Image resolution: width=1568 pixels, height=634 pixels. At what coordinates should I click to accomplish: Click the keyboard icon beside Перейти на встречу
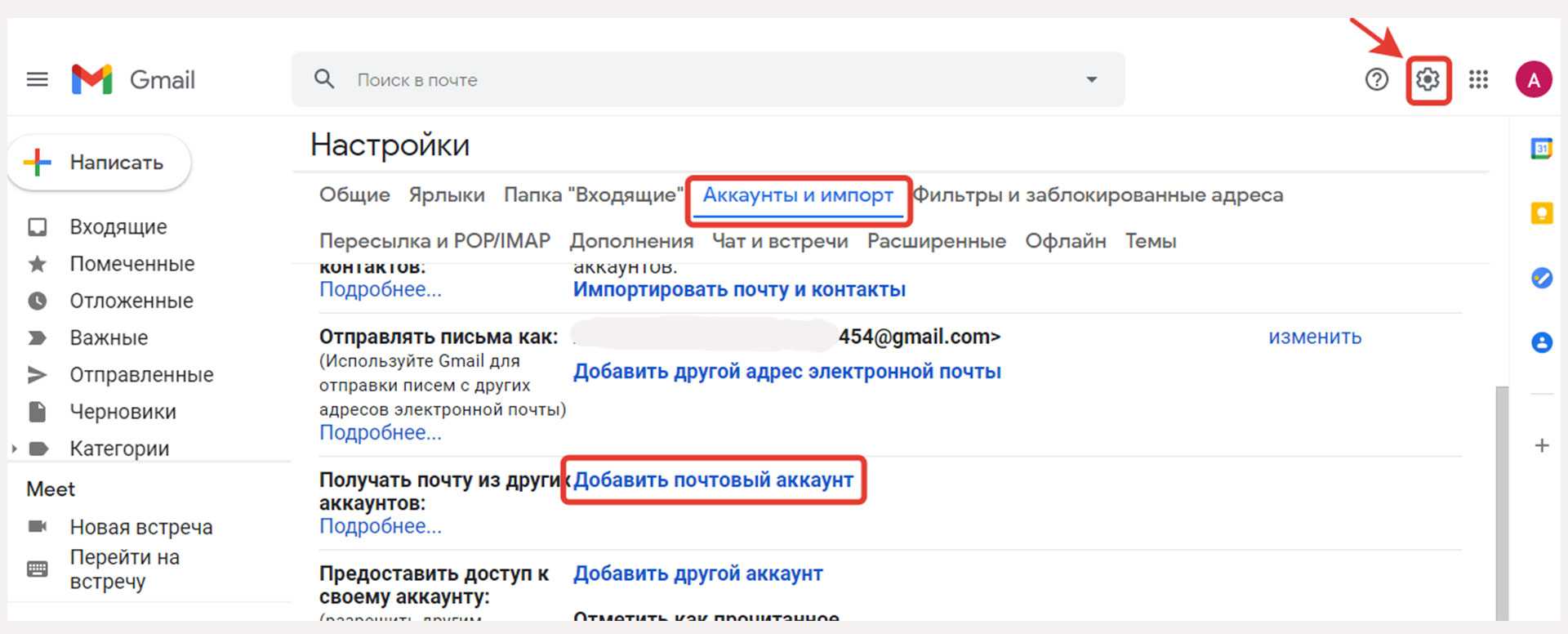tap(37, 569)
